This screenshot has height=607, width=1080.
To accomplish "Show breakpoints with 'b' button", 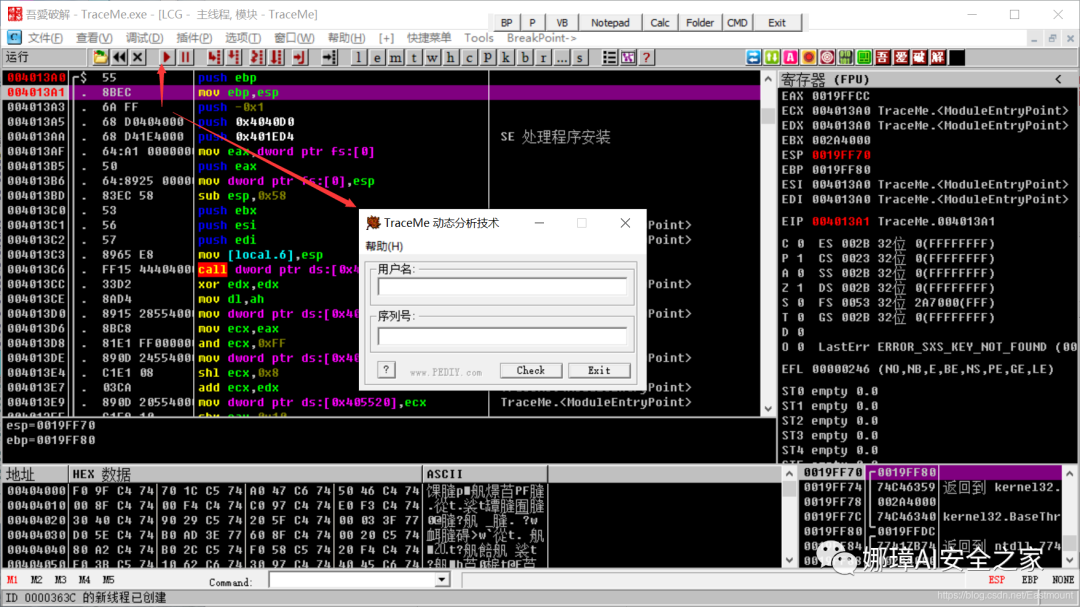I will coord(525,57).
